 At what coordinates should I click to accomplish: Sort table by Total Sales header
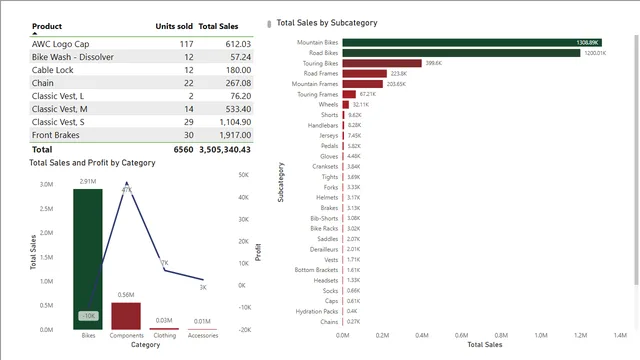(x=218, y=26)
